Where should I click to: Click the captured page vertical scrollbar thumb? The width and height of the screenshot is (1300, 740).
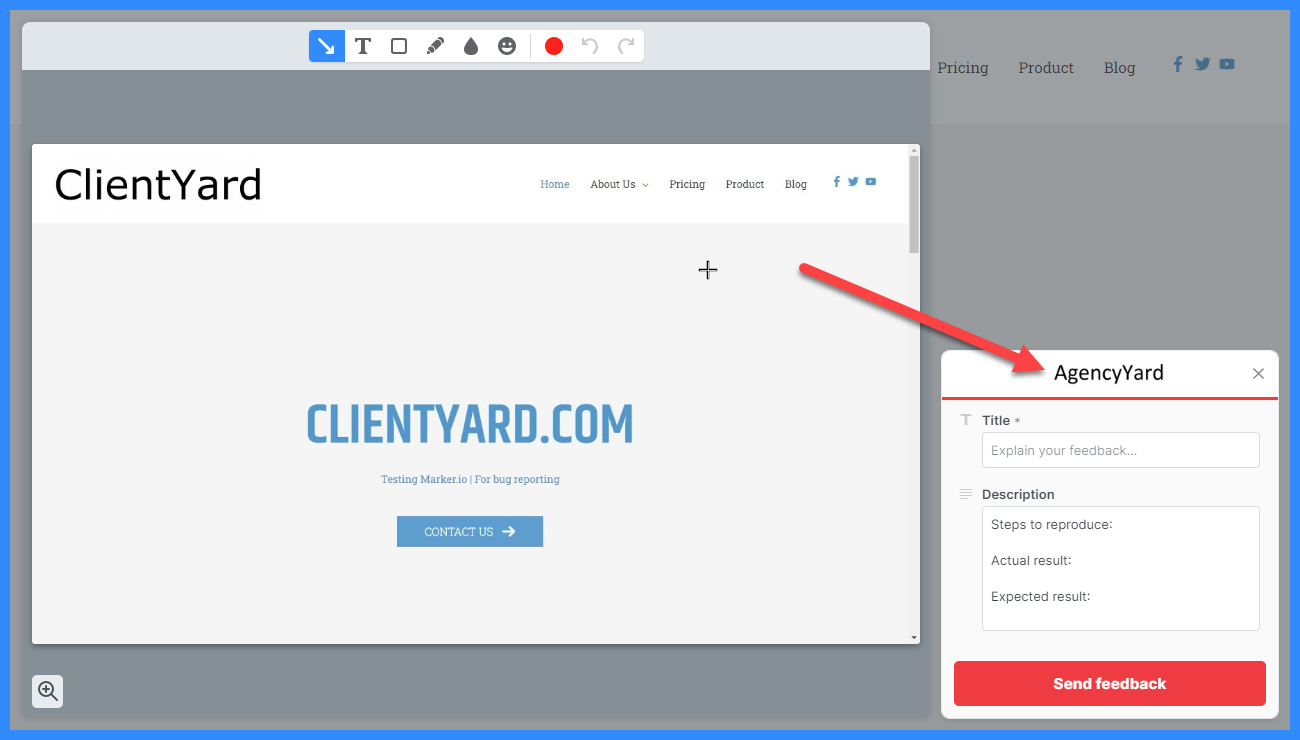(x=914, y=204)
